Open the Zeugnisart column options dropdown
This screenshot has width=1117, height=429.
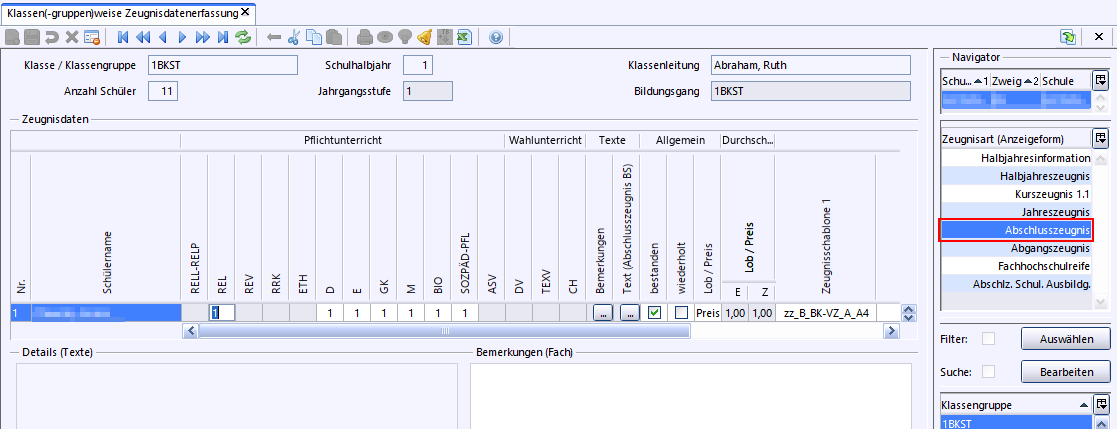1100,138
